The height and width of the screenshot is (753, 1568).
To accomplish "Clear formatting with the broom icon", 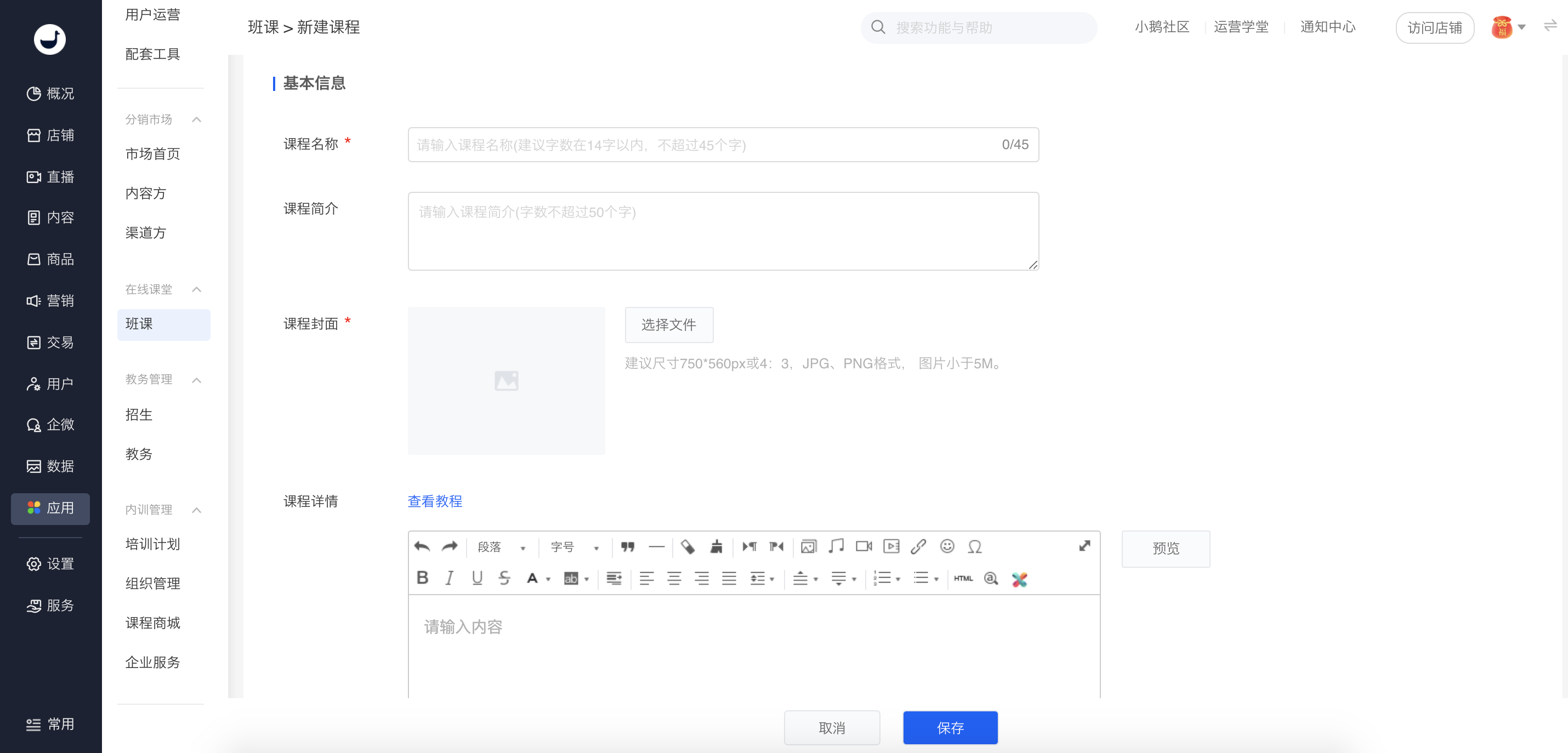I will coord(716,546).
